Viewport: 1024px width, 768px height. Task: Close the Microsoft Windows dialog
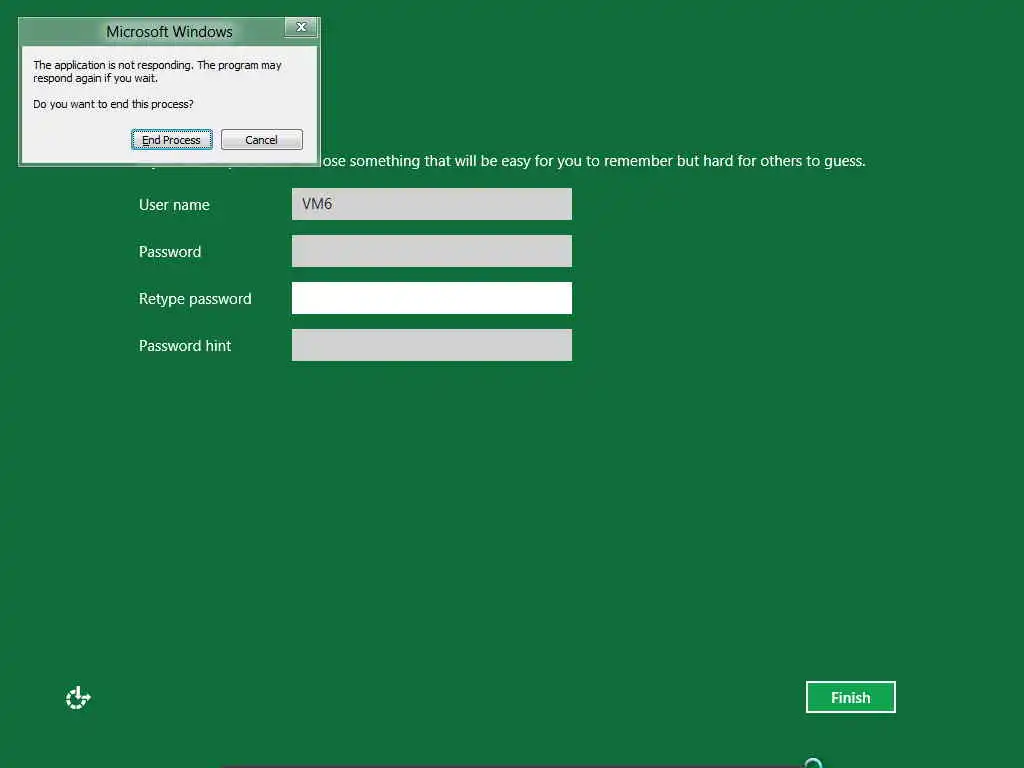click(x=301, y=27)
